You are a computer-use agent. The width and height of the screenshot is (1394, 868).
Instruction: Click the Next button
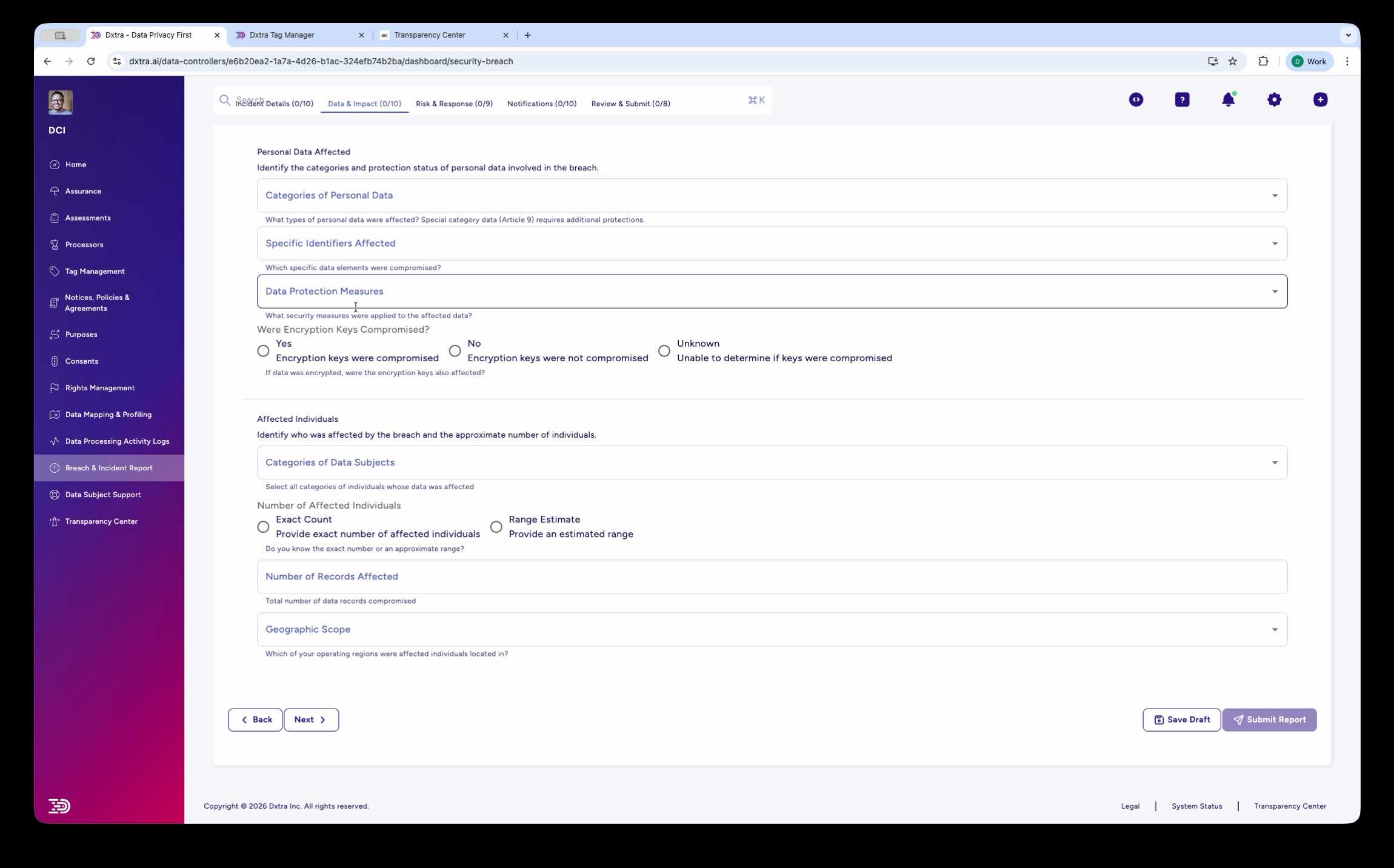pos(311,719)
